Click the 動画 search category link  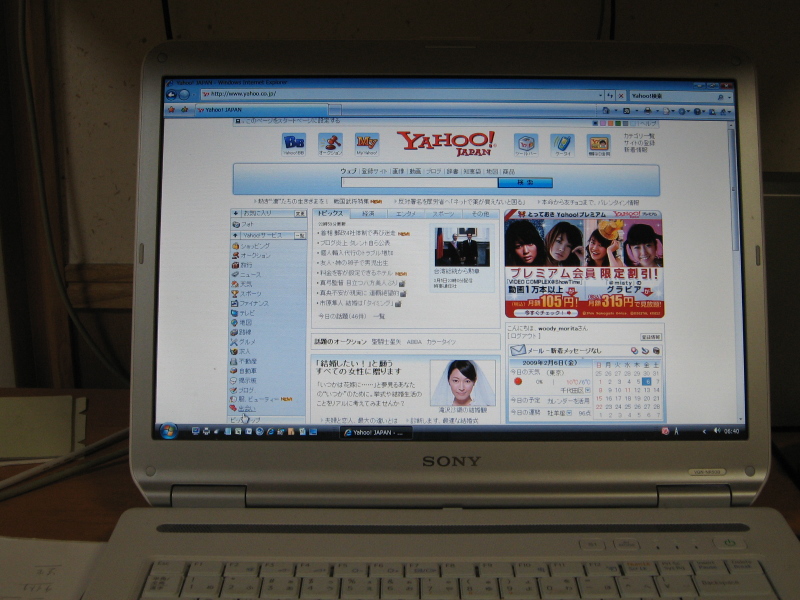(415, 171)
